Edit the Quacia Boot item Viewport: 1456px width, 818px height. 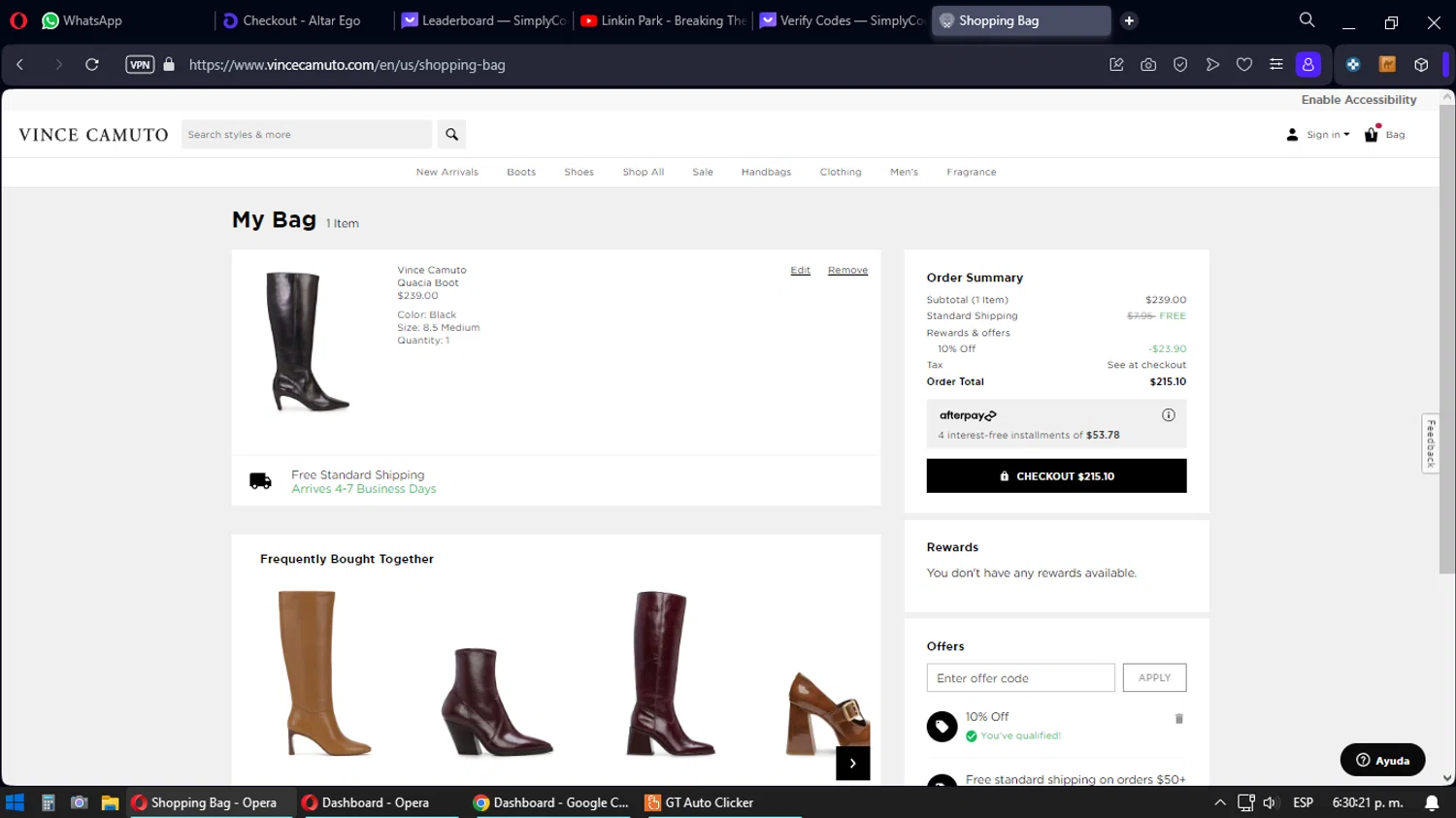[800, 271]
